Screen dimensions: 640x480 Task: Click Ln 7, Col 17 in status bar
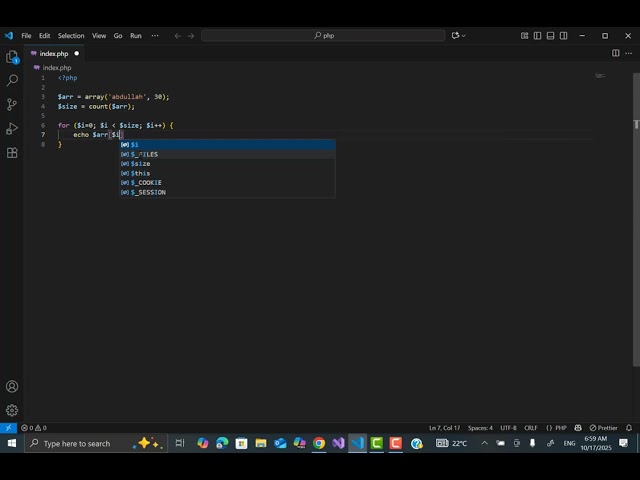(444, 428)
